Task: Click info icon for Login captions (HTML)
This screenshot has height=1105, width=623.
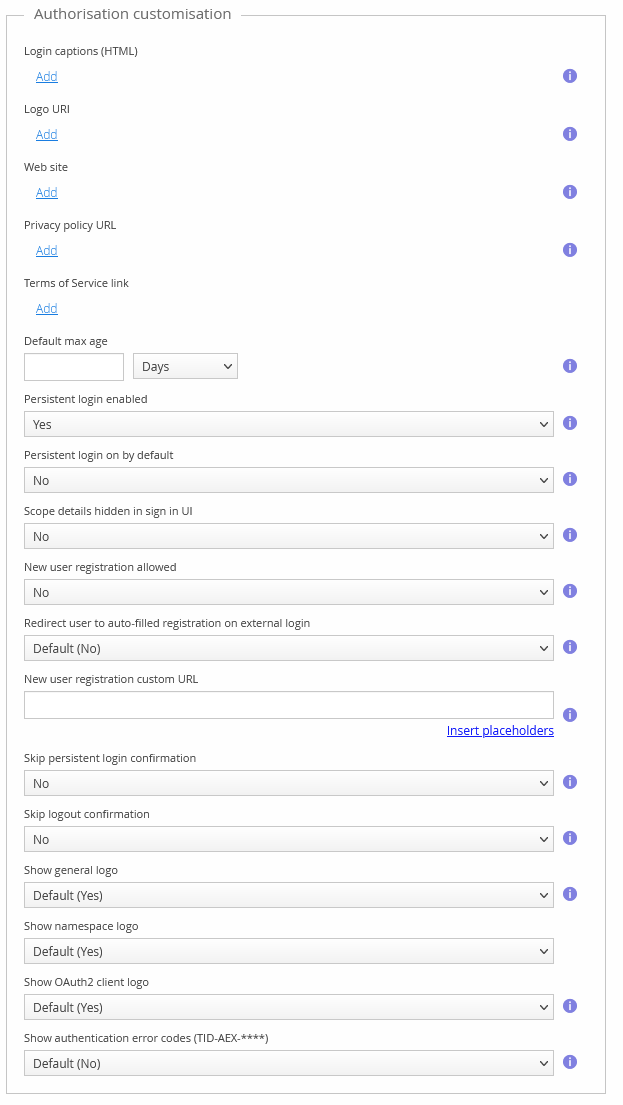Action: click(x=570, y=76)
